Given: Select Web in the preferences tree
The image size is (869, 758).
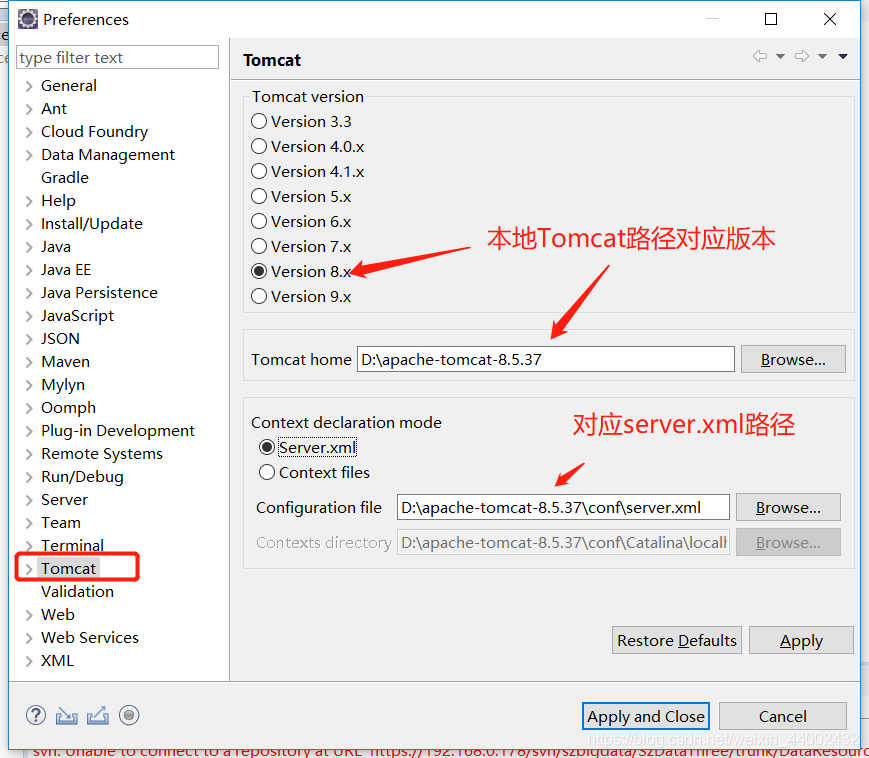Looking at the screenshot, I should tap(58, 614).
